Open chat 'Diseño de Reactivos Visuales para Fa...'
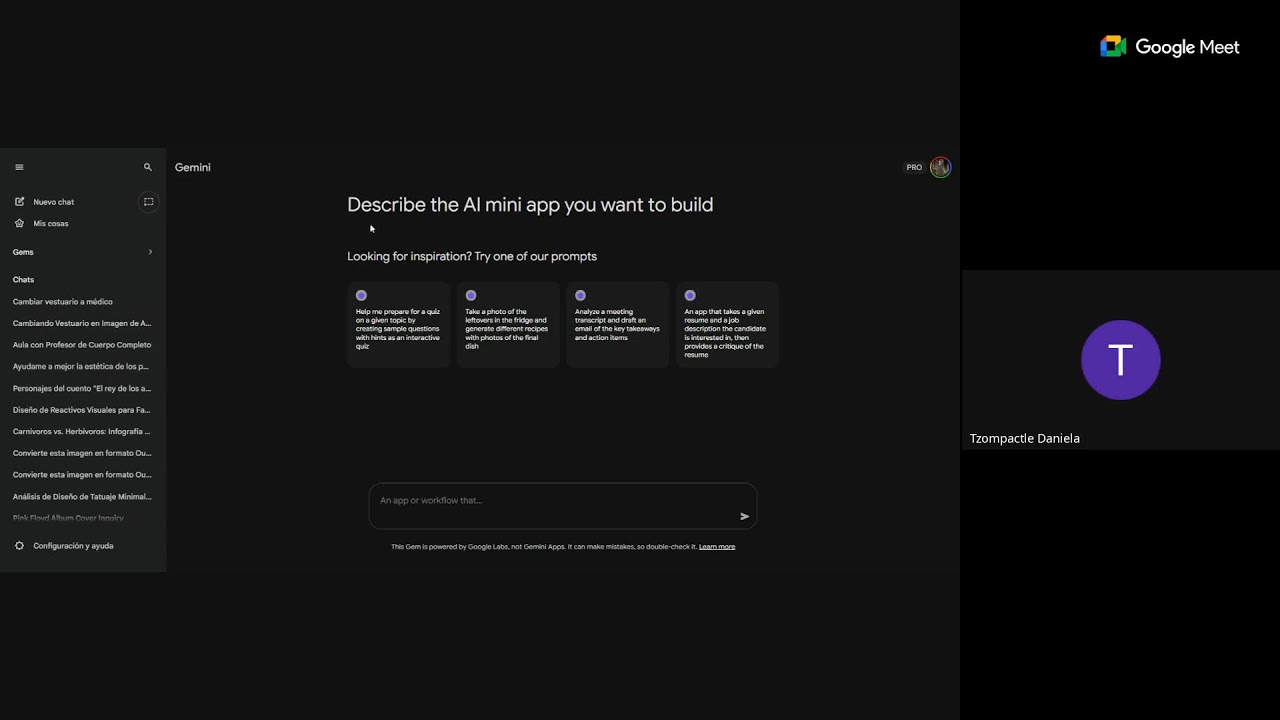 tap(81, 410)
